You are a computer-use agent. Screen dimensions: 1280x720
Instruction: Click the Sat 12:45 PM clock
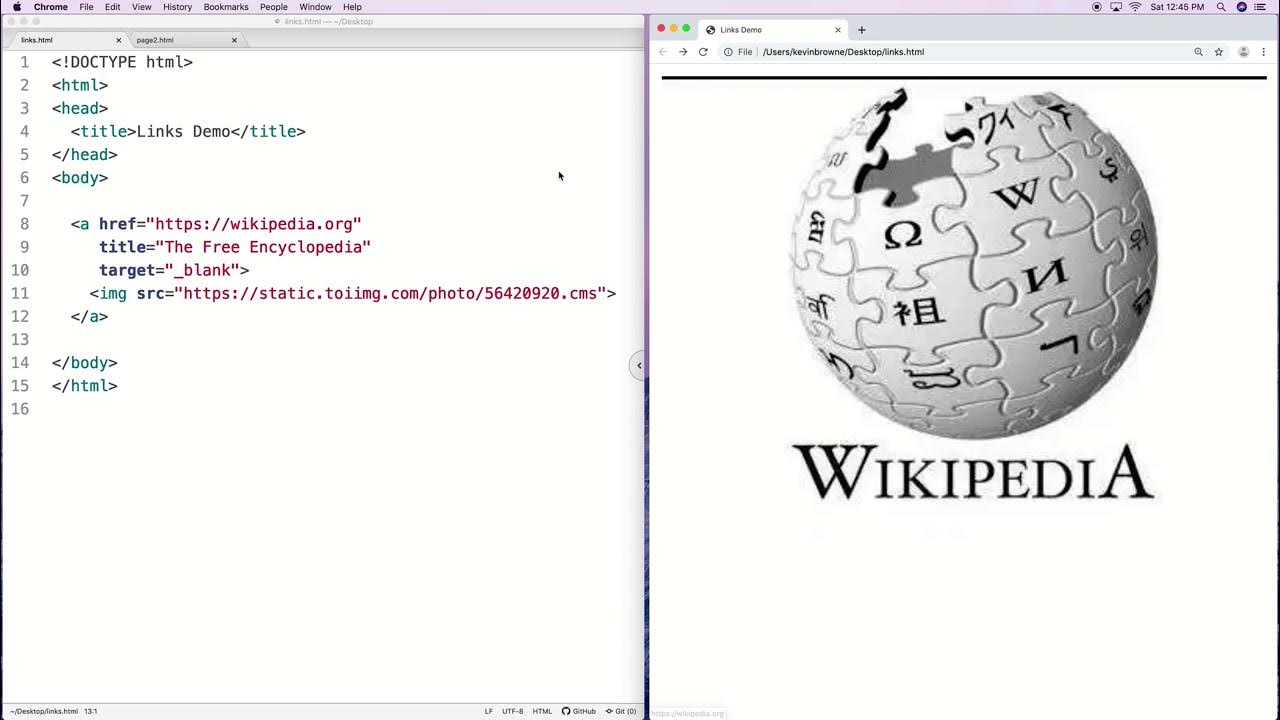1177,7
